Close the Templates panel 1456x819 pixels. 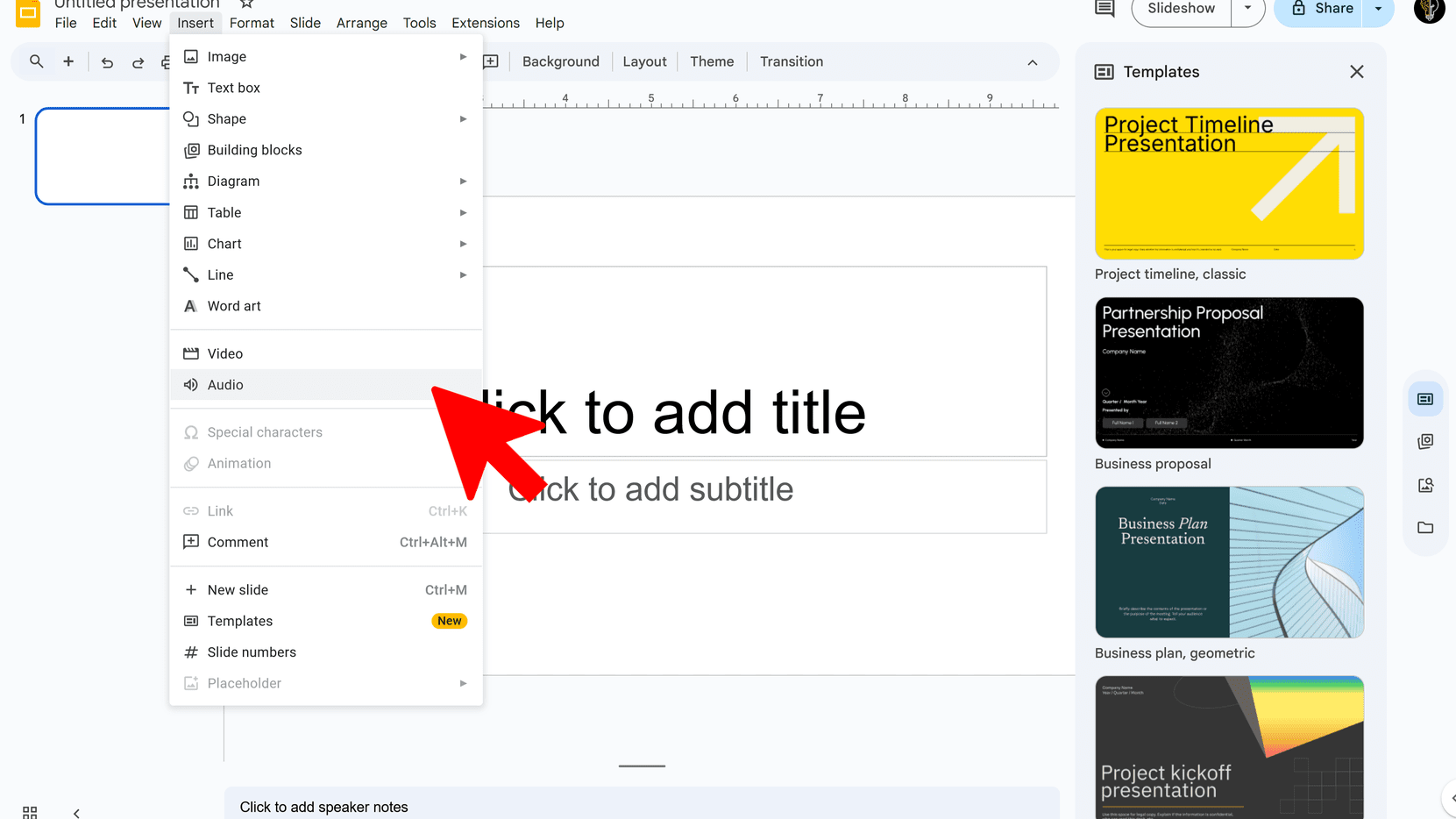pos(1356,72)
